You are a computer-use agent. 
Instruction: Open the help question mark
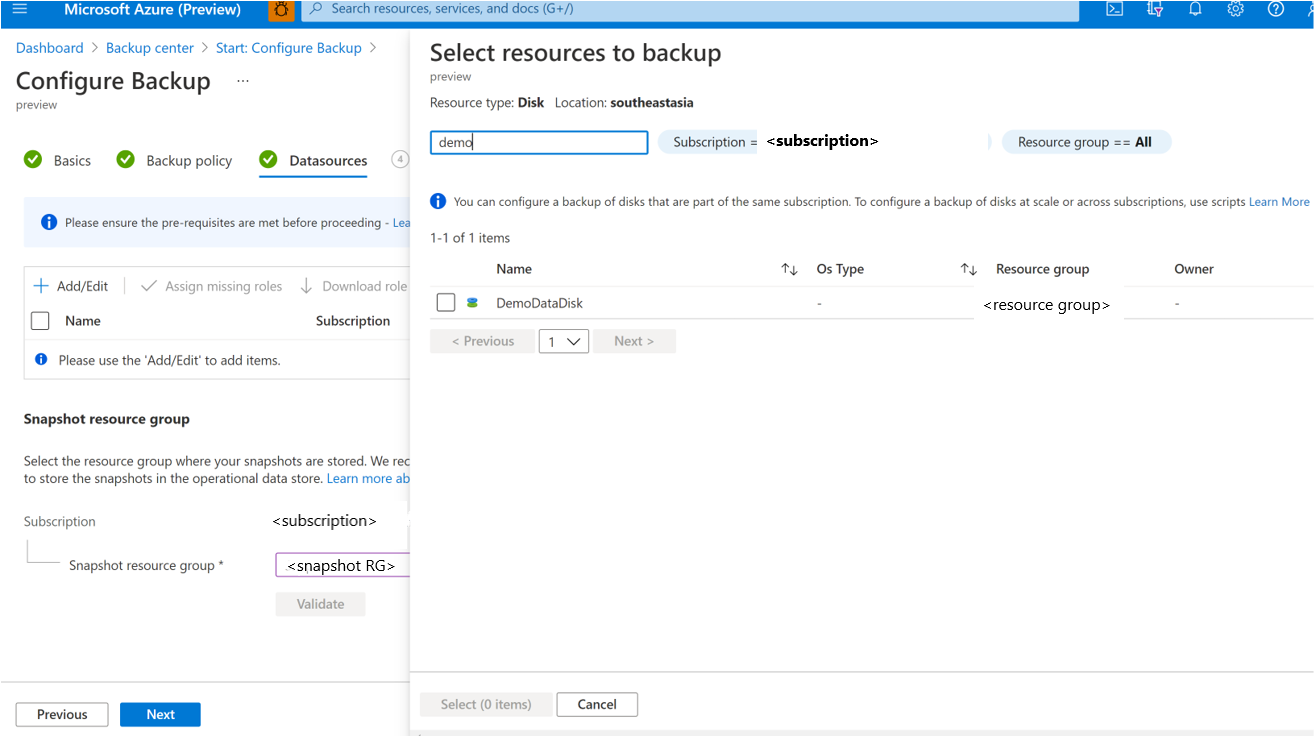(1275, 9)
